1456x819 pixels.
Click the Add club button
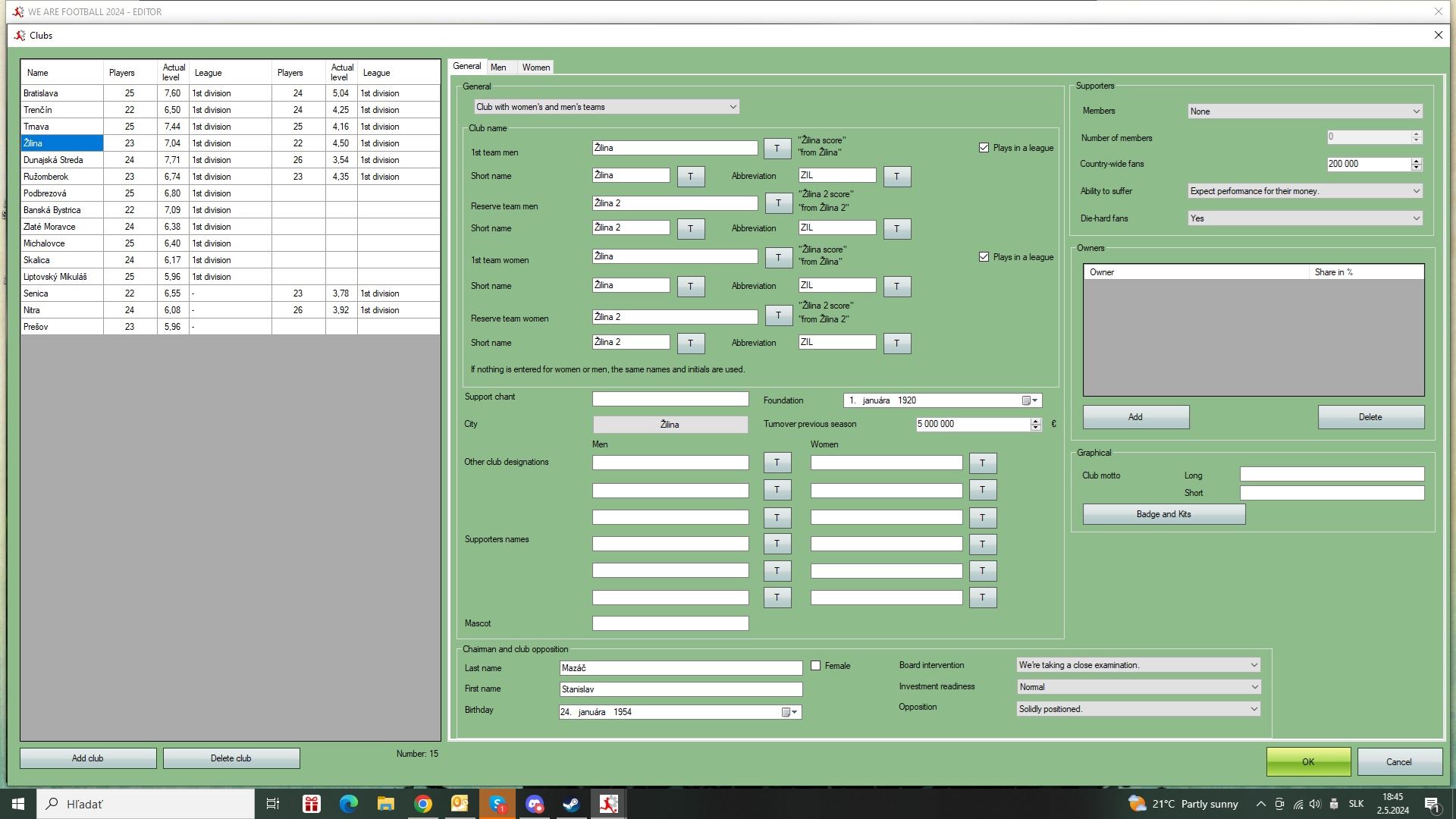tap(88, 758)
